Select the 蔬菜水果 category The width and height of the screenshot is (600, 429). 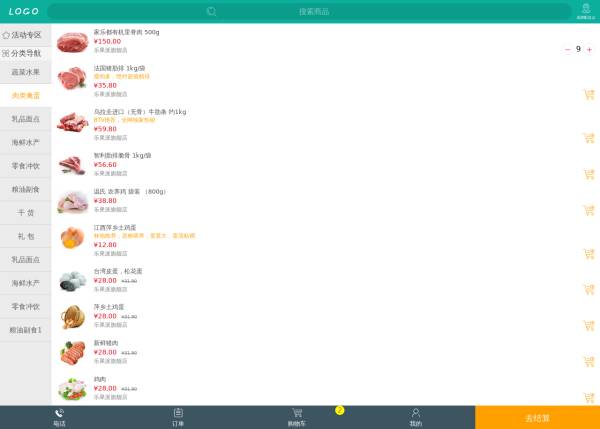click(25, 72)
